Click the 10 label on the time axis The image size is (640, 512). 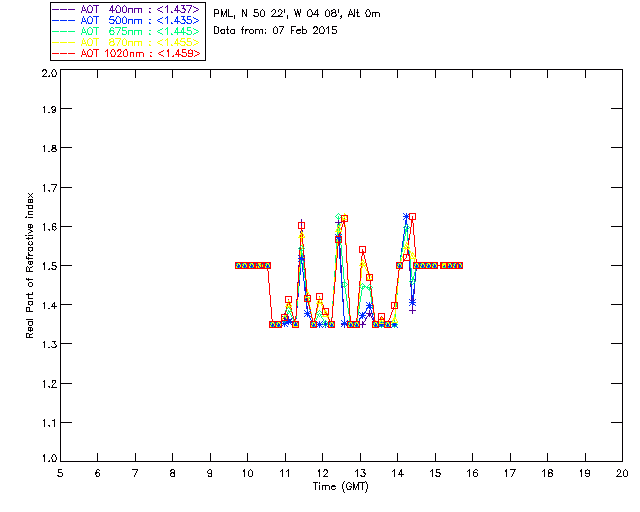248,473
